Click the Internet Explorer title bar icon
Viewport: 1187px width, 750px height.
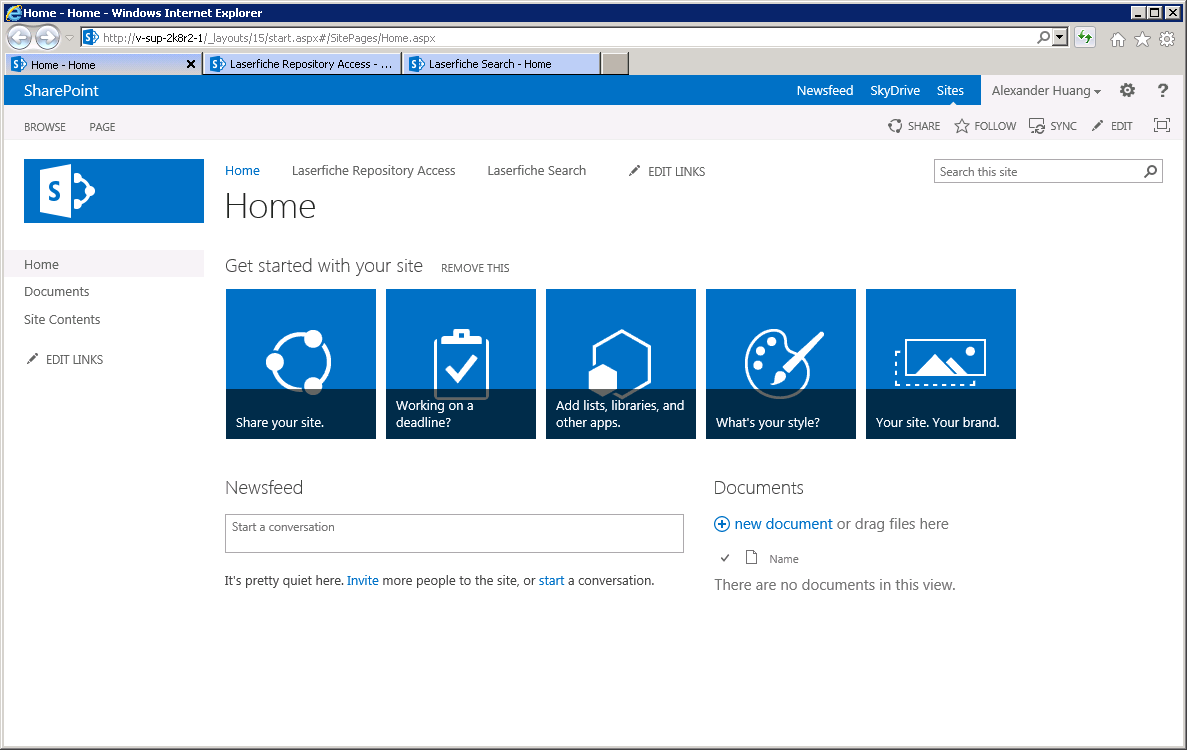click(x=14, y=13)
